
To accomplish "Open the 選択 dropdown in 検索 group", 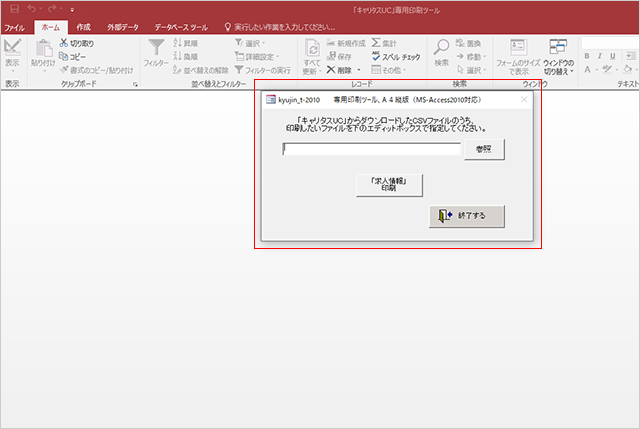I will click(x=471, y=70).
